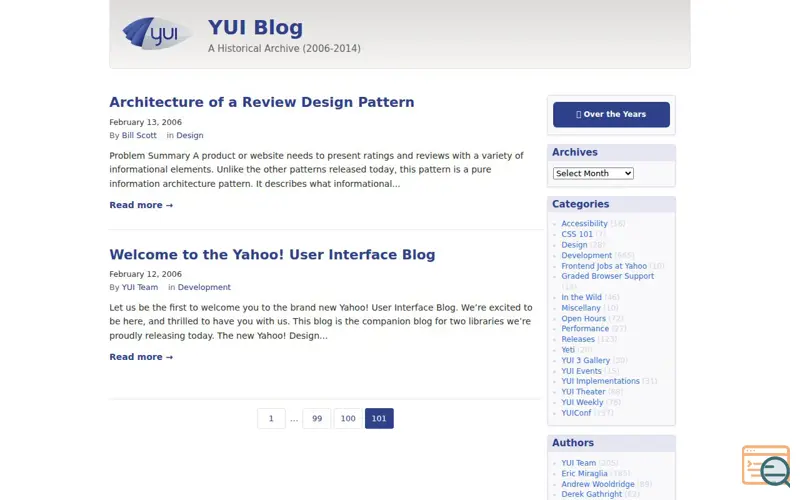Visit author Bill Scott's page
Screen dimensions: 800x500
coord(139,135)
